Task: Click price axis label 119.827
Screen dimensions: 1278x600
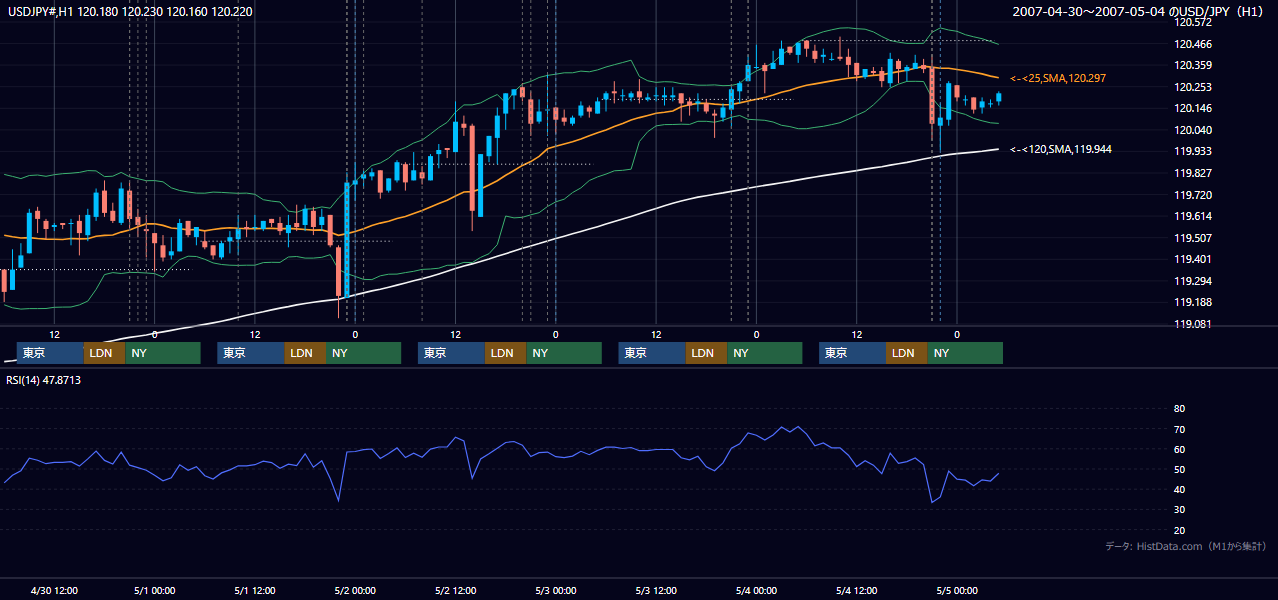Action: (1195, 173)
